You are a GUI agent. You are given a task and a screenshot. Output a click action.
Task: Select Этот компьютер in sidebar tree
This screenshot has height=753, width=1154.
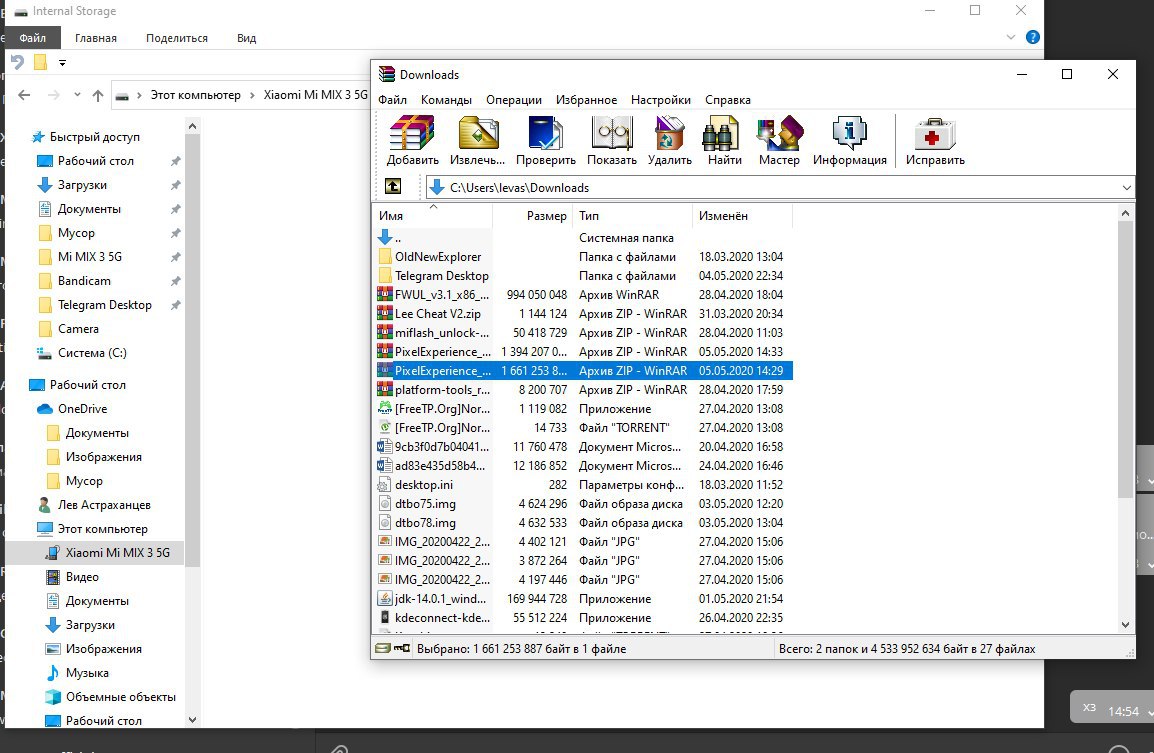(x=102, y=529)
